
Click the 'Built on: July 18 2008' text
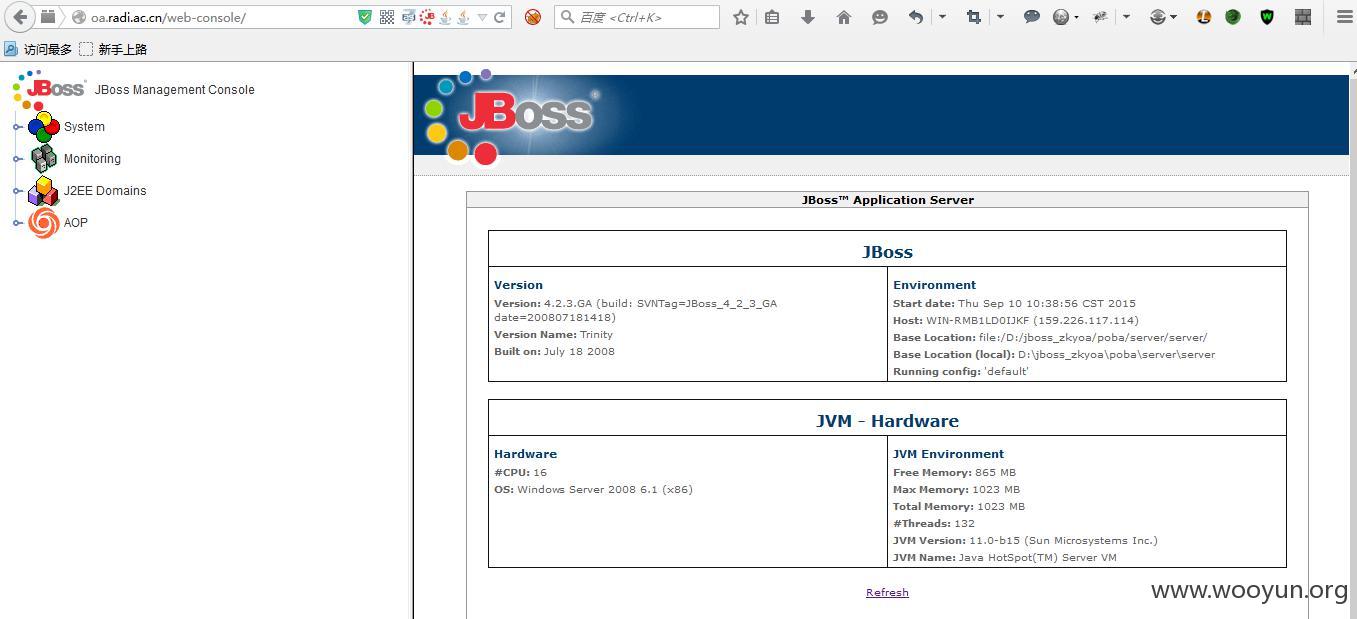point(554,352)
